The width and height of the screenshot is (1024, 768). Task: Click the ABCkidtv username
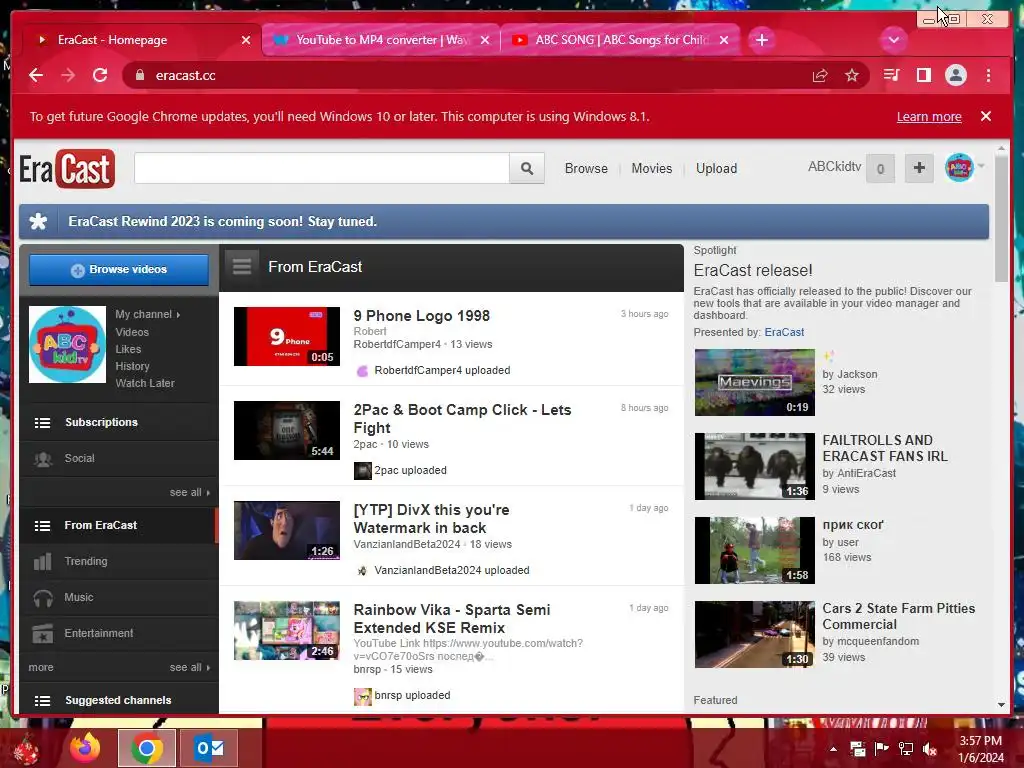(834, 167)
